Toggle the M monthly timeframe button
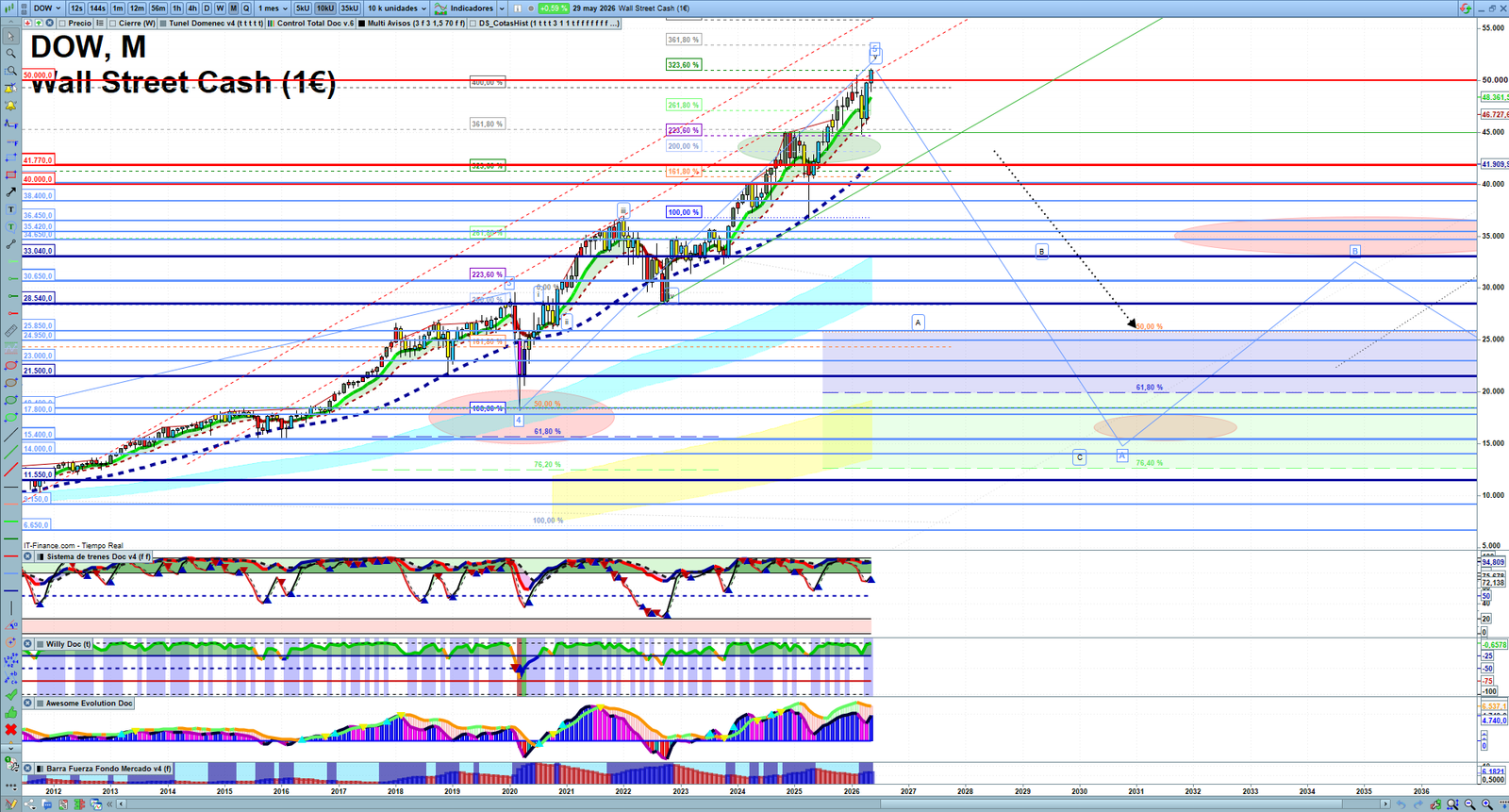The height and width of the screenshot is (812, 1509). pyautogui.click(x=233, y=8)
